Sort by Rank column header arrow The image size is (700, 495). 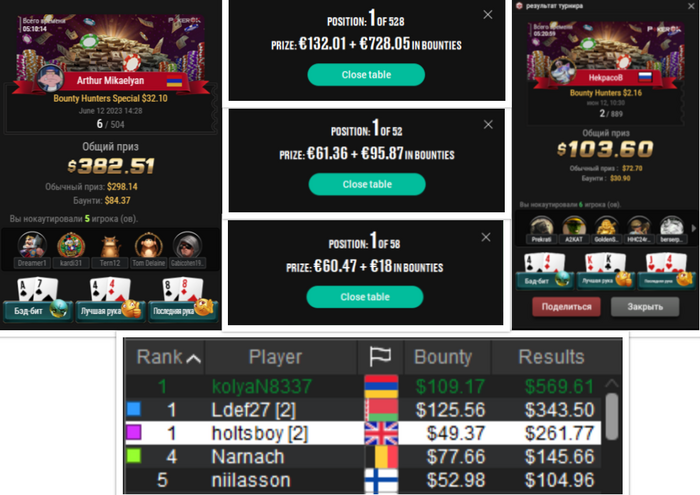click(193, 358)
